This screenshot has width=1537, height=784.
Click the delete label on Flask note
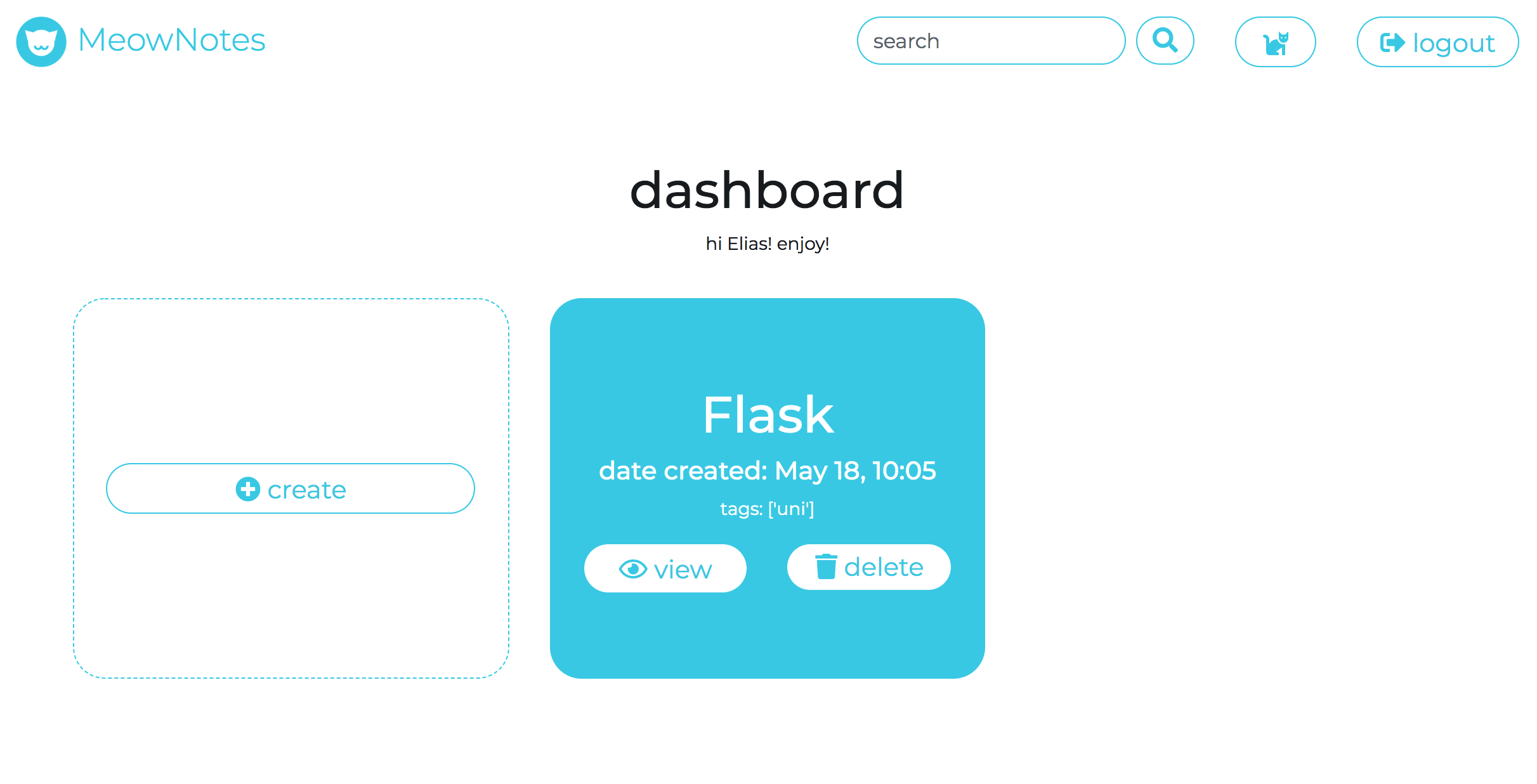(884, 567)
